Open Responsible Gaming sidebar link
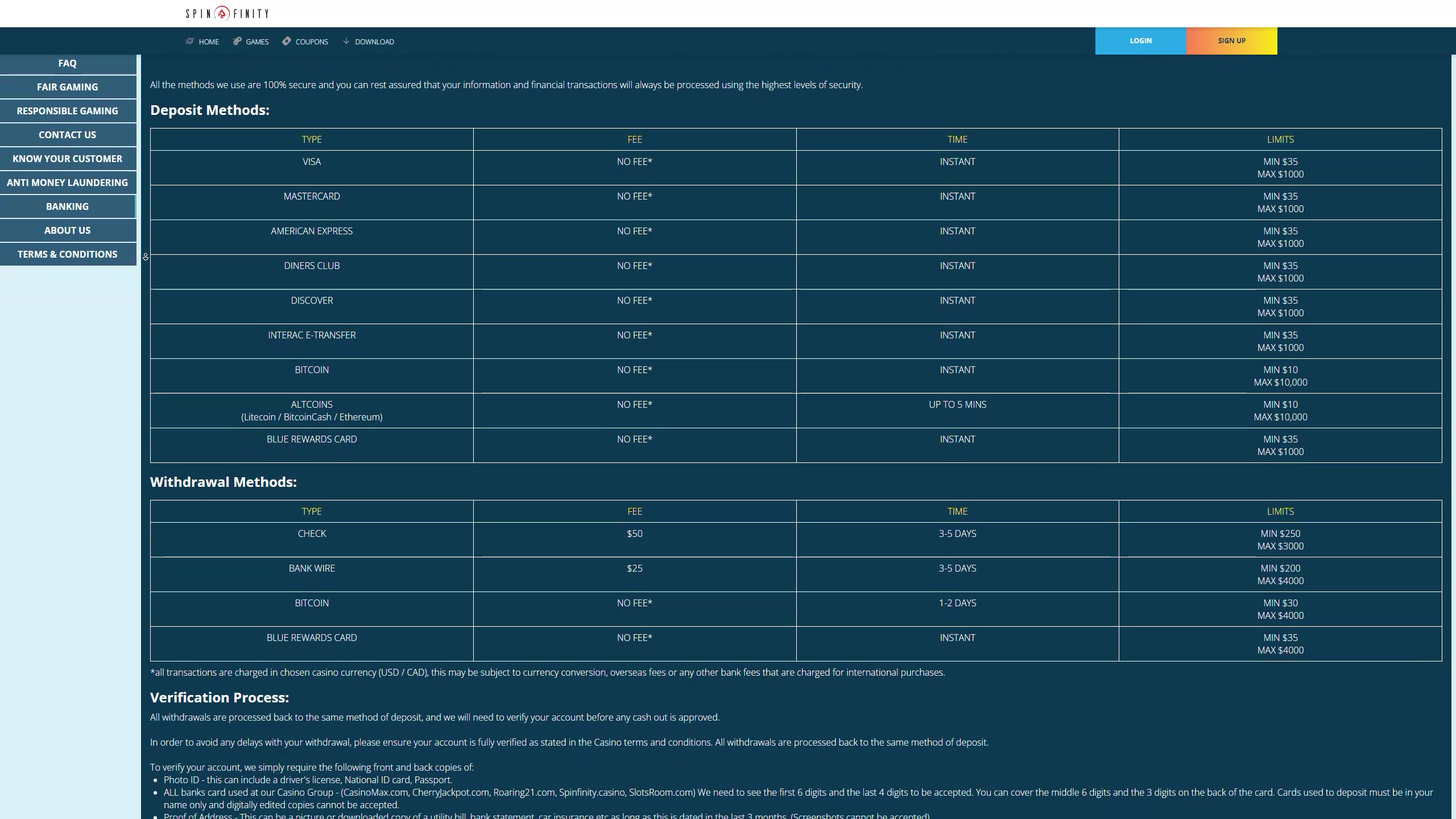 tap(67, 111)
